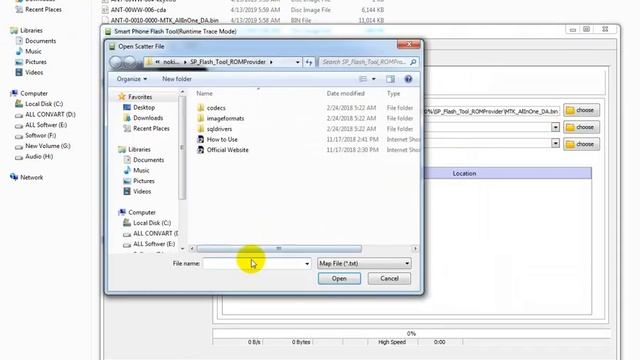Open the view options dropdown arrow

(x=373, y=79)
